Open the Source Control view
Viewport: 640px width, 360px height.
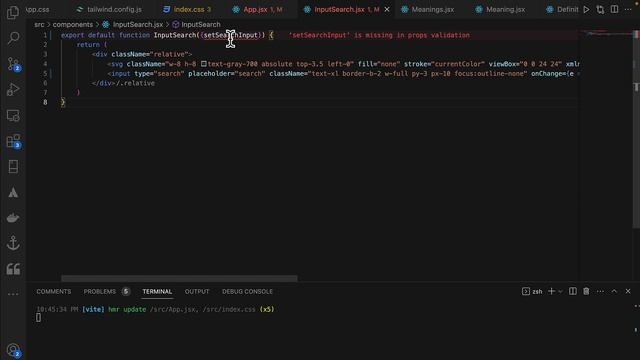point(13,64)
